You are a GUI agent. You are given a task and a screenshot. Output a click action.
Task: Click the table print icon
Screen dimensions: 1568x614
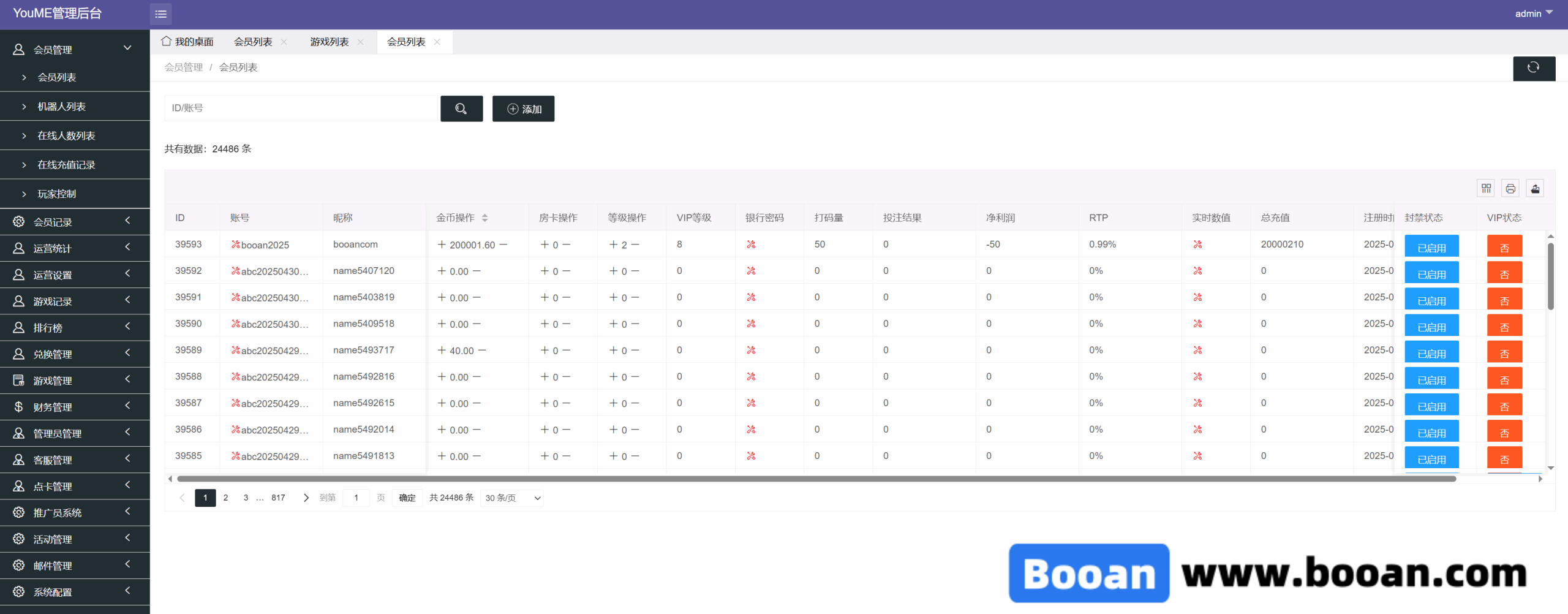[x=1510, y=189]
